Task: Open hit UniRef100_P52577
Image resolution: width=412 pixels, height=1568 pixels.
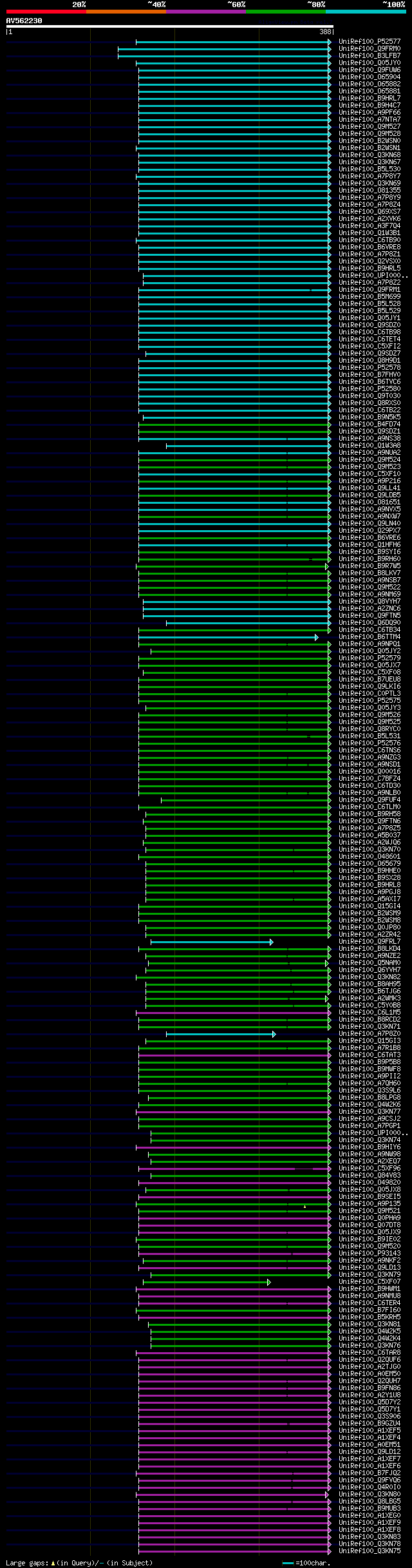Action: (x=370, y=42)
